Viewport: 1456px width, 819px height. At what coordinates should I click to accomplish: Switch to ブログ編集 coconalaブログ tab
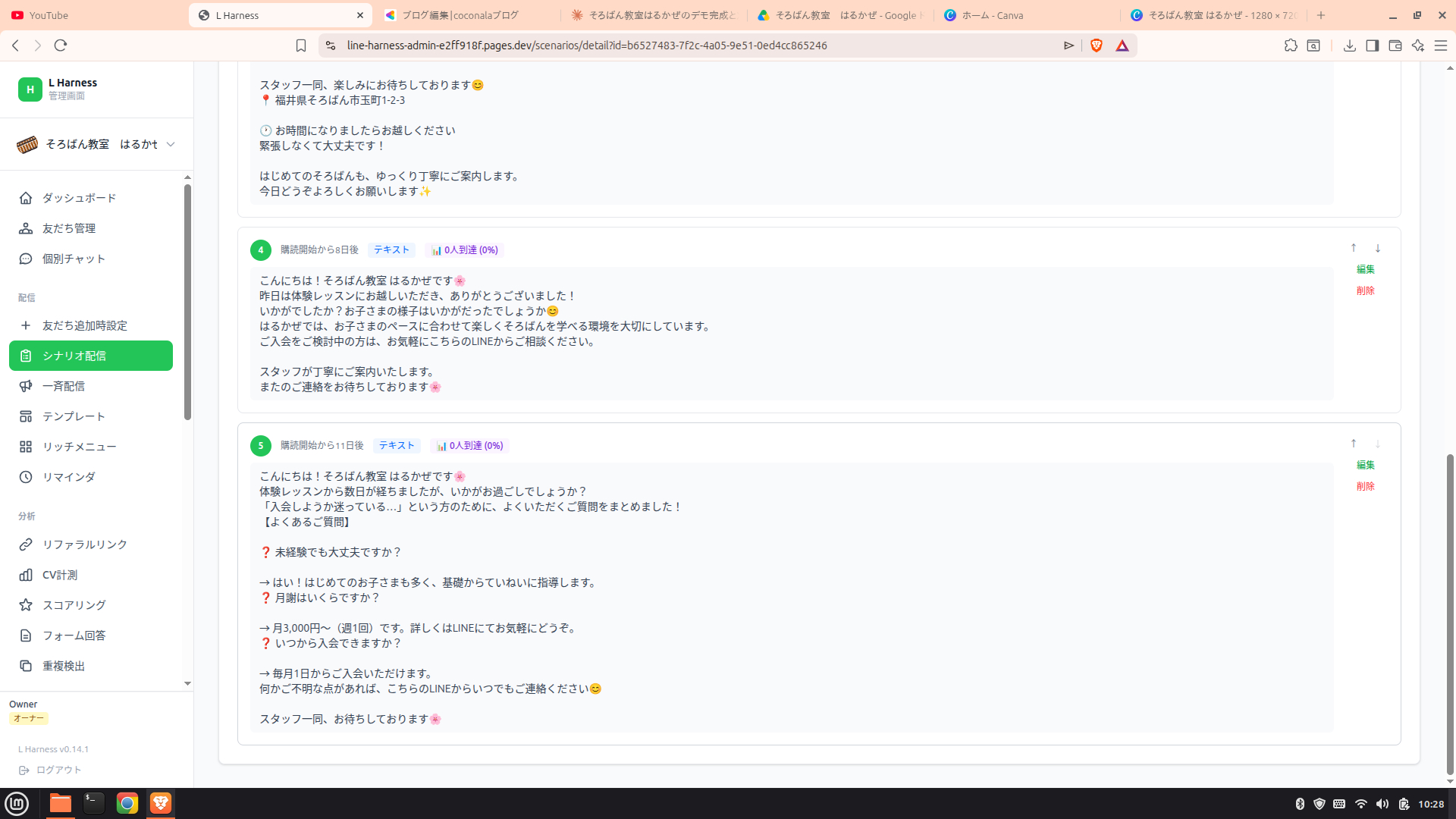pyautogui.click(x=468, y=15)
